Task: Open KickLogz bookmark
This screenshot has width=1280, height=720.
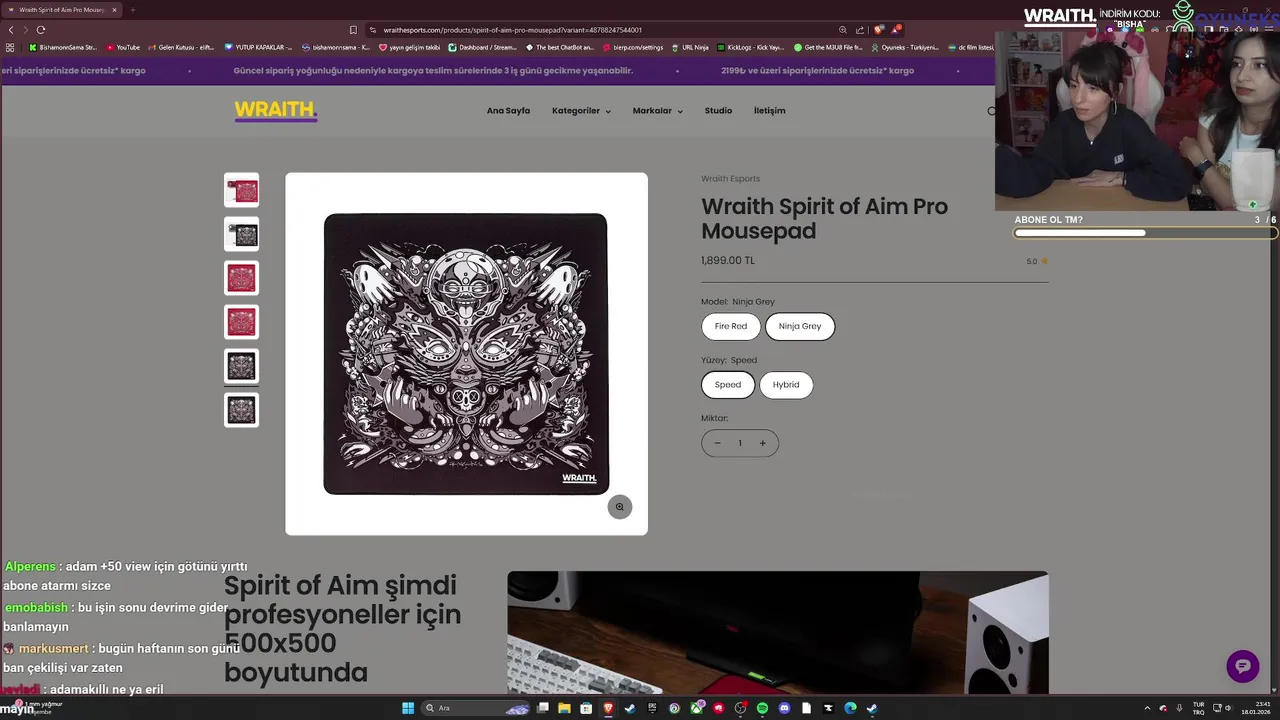Action: (x=750, y=47)
